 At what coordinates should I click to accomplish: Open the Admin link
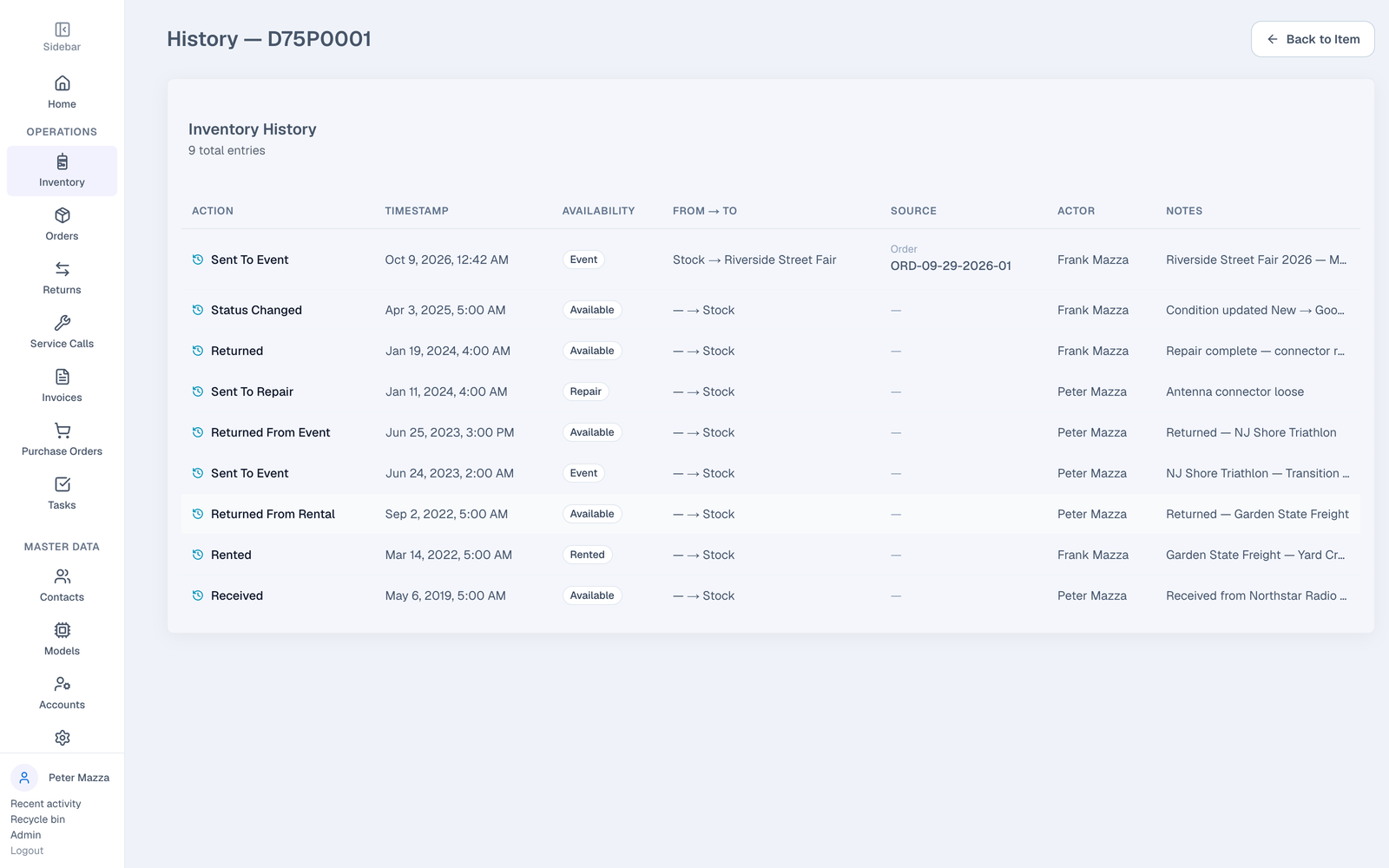coord(25,835)
